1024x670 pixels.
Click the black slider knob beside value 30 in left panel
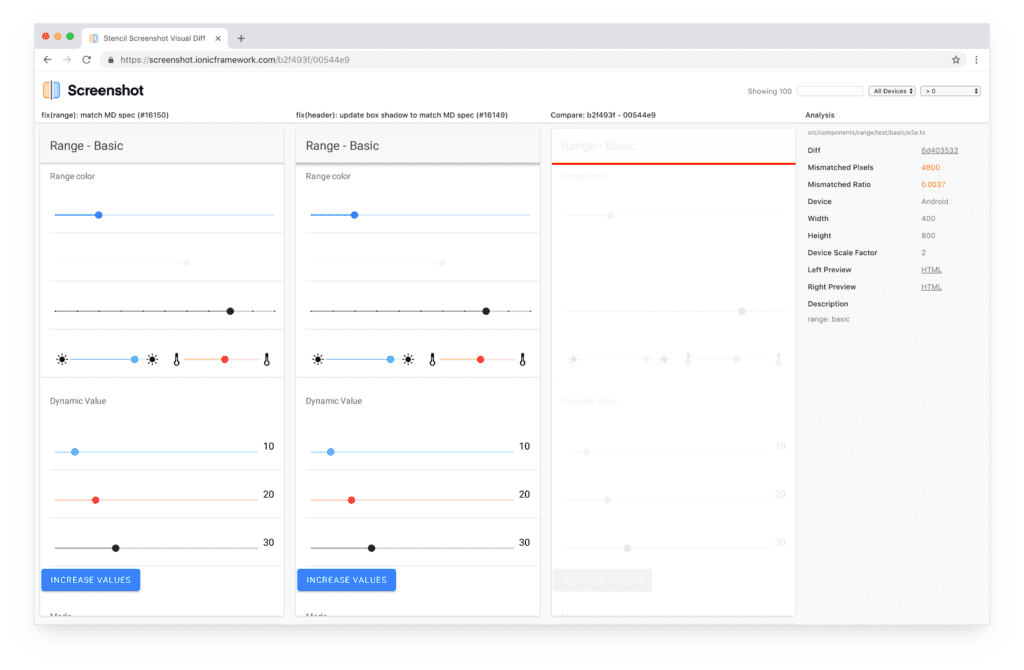tap(116, 548)
